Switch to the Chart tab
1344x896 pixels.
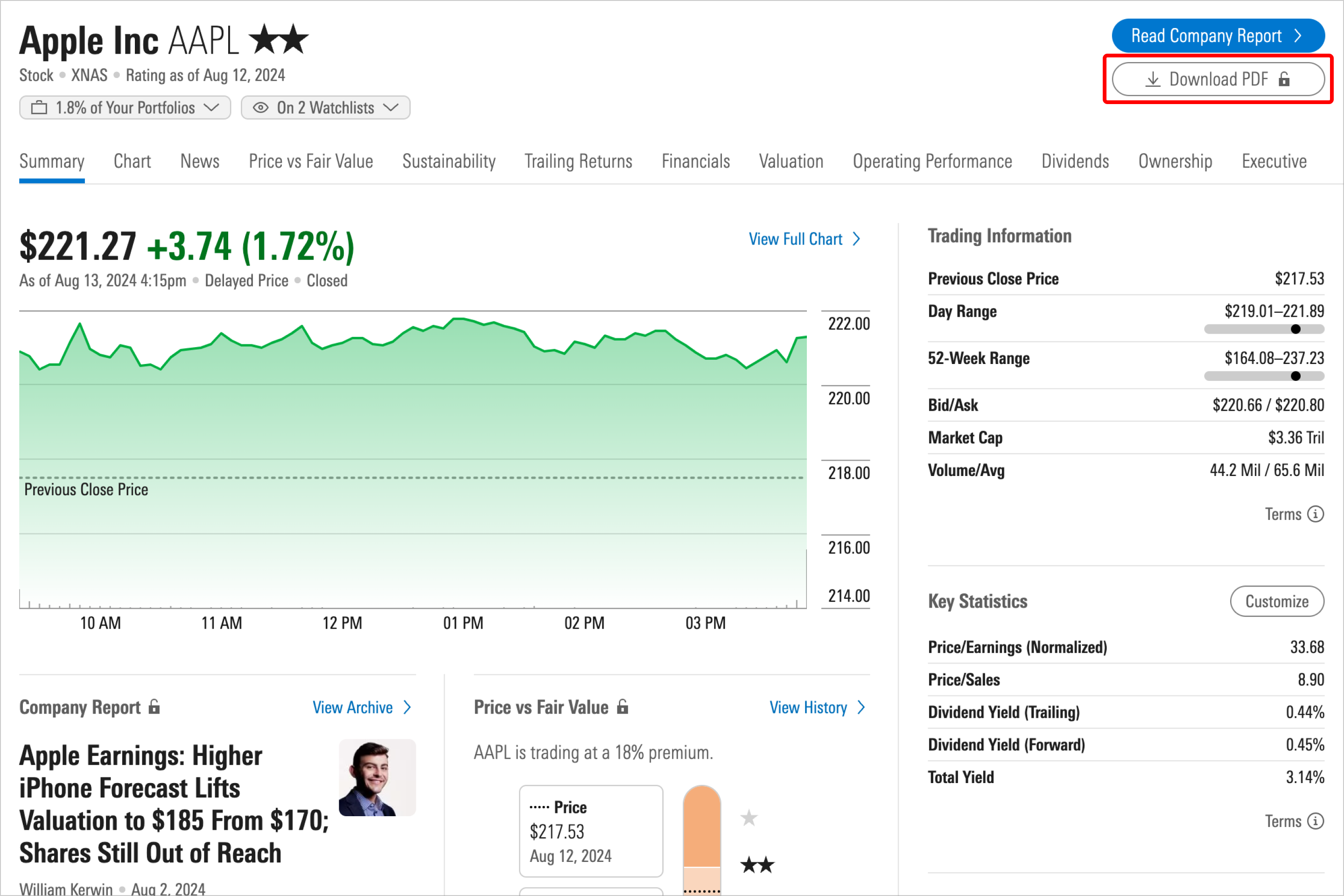pyautogui.click(x=132, y=162)
